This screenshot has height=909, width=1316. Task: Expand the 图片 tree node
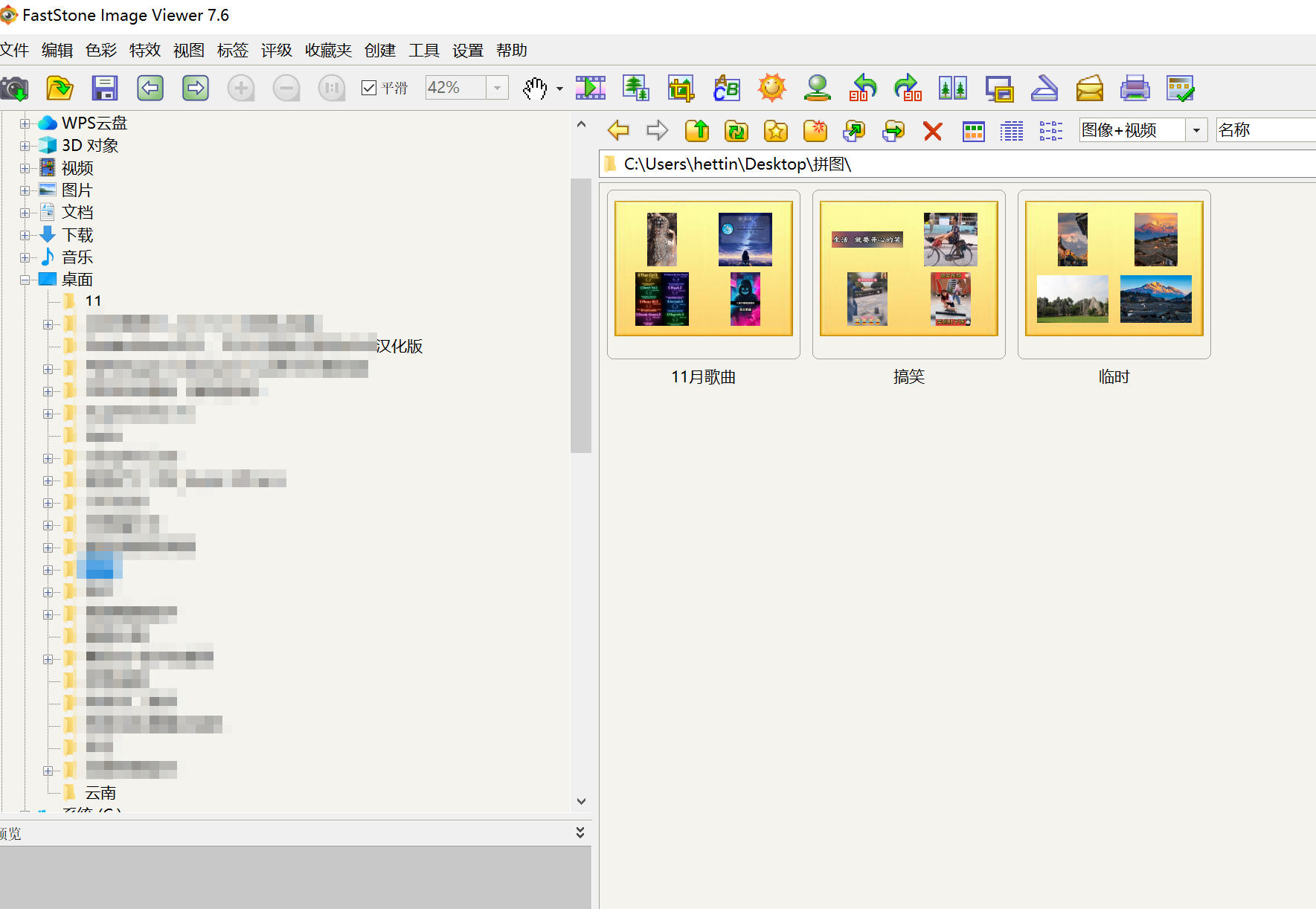click(25, 190)
